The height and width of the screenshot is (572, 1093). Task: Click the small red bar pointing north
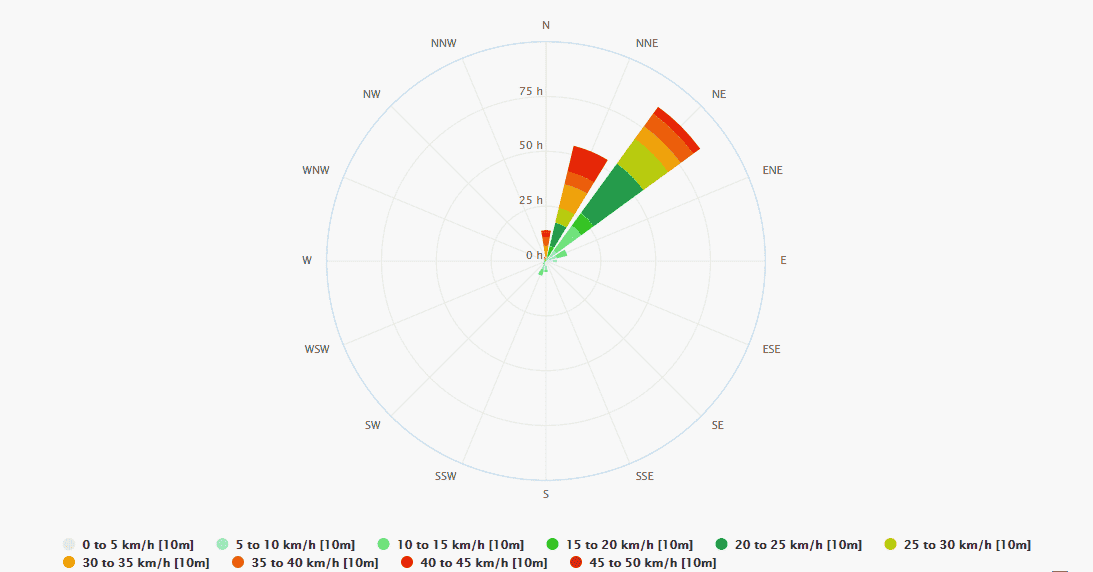tap(546, 236)
